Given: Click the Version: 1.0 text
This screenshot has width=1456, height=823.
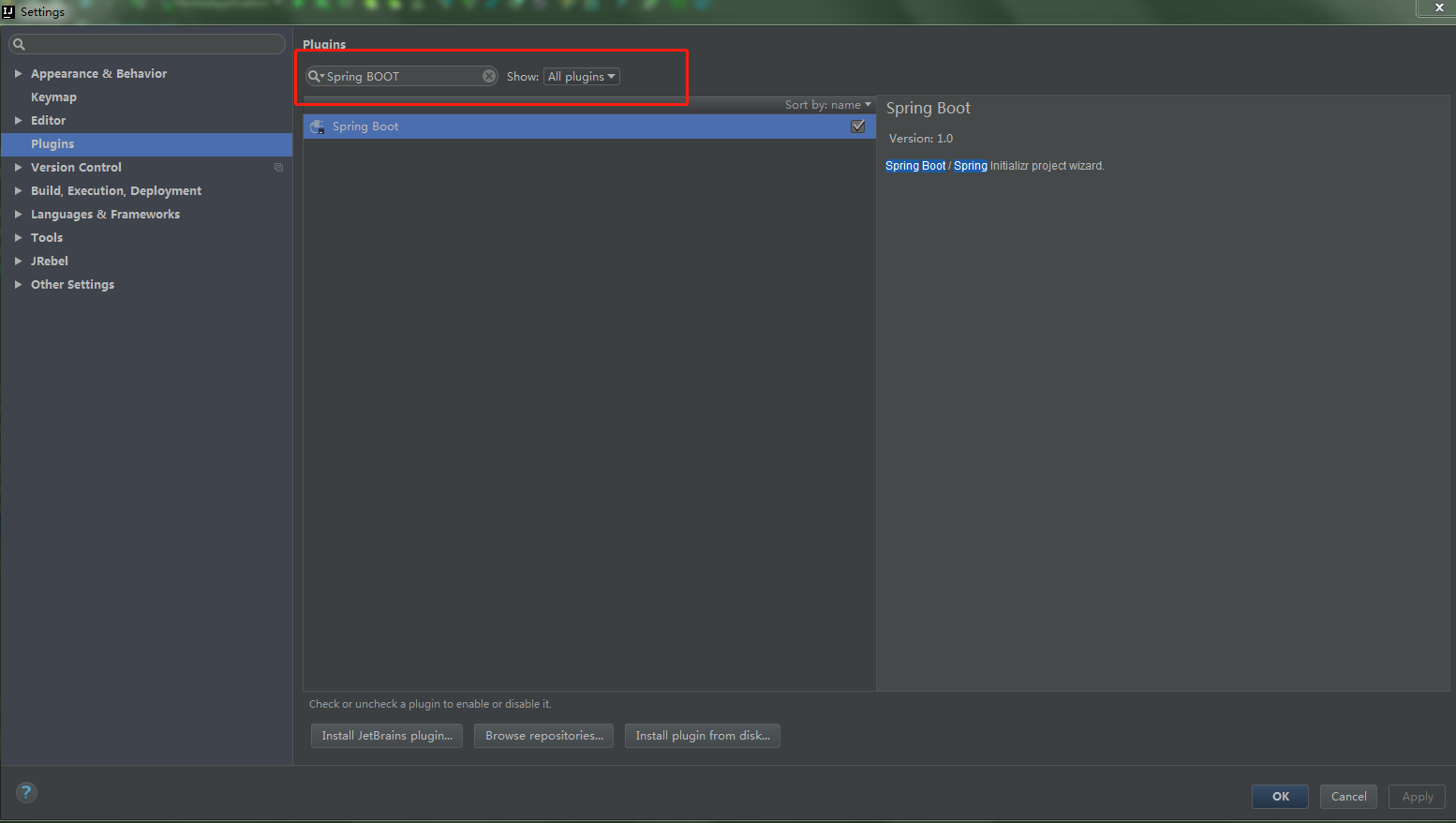Looking at the screenshot, I should tap(921, 138).
